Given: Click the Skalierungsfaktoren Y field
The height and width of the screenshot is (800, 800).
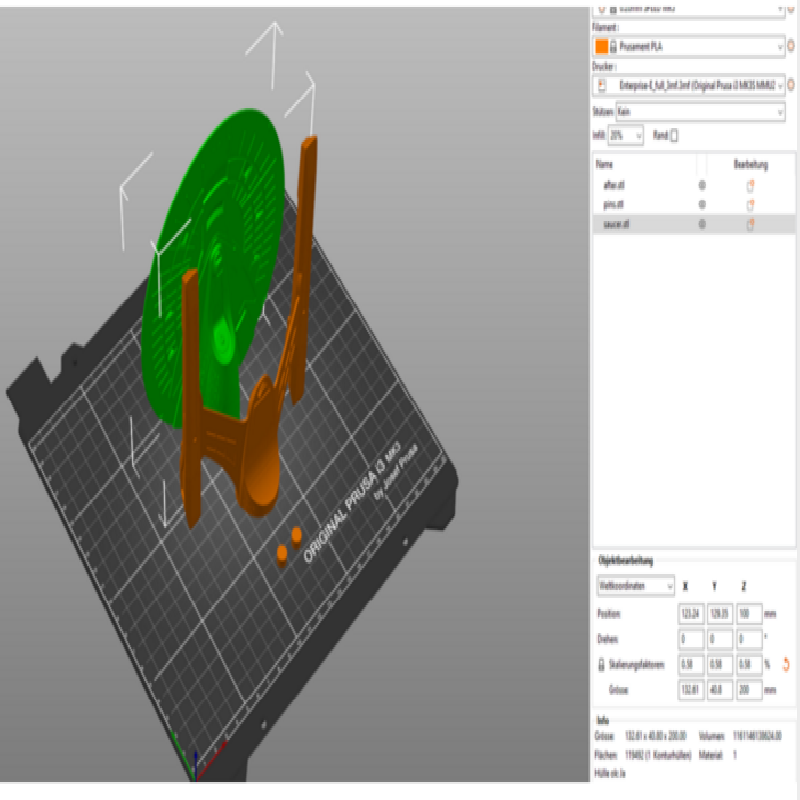Looking at the screenshot, I should pyautogui.click(x=720, y=665).
